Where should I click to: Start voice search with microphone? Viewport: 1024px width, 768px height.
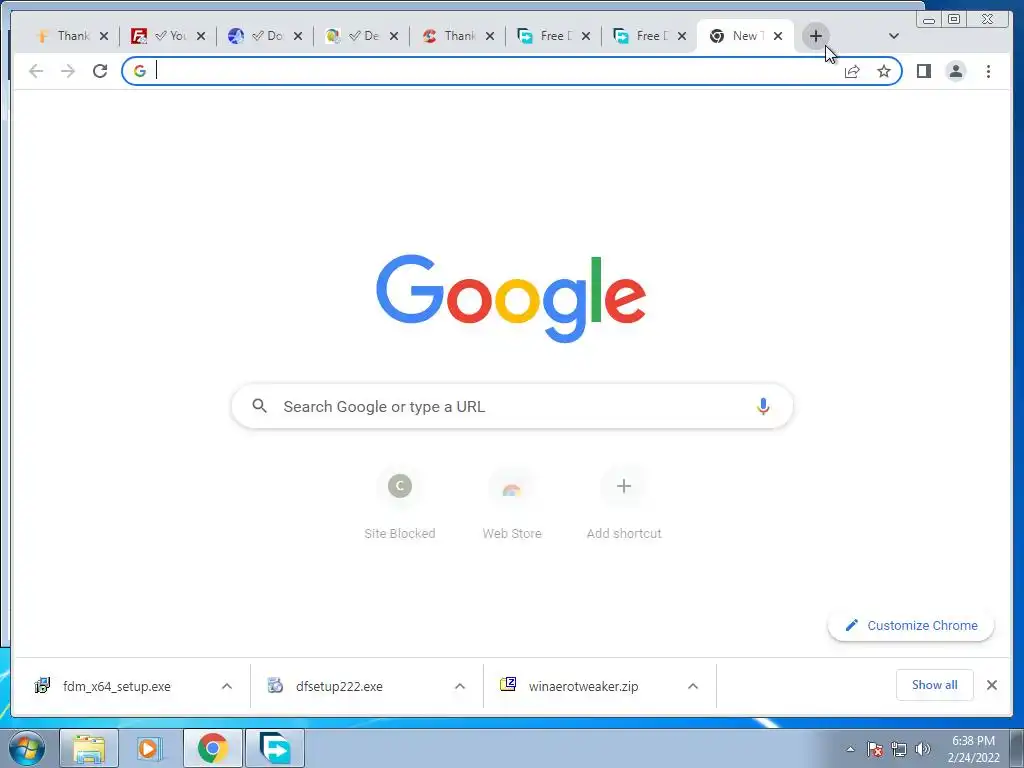click(x=763, y=406)
